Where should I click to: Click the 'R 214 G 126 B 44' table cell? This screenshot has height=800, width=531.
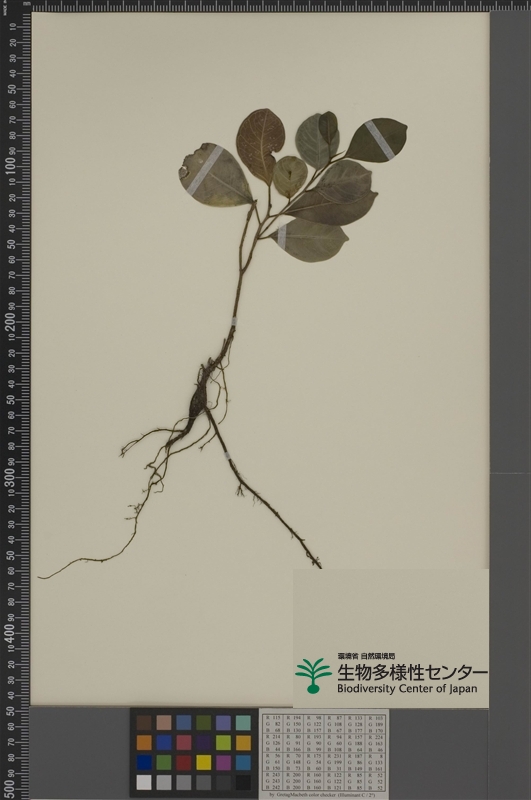pos(273,743)
